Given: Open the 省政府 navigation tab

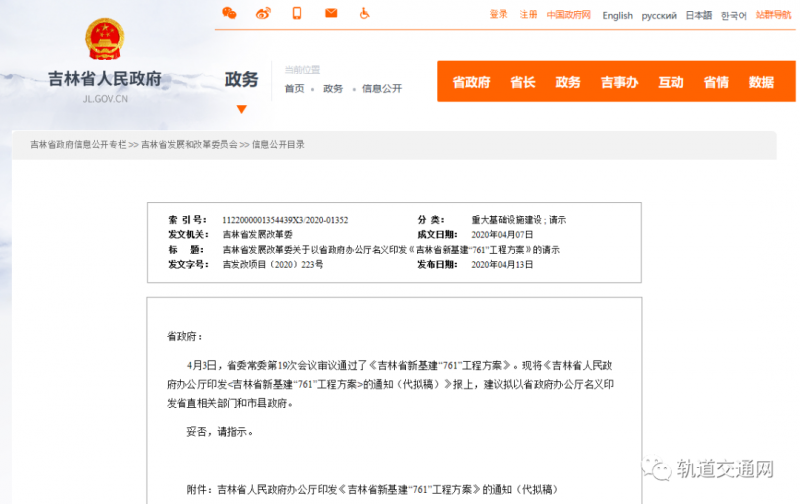Looking at the screenshot, I should pyautogui.click(x=471, y=82).
